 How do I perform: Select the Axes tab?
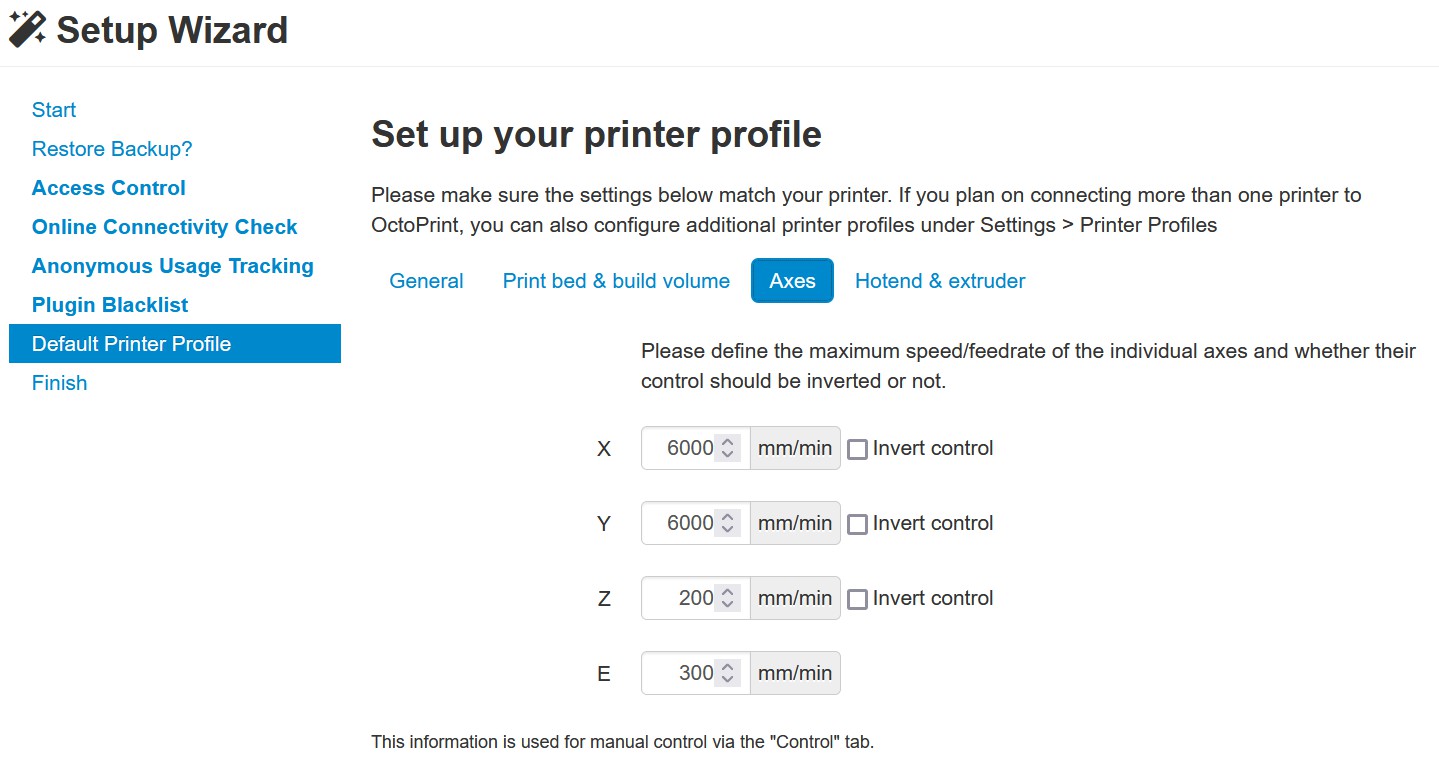792,281
